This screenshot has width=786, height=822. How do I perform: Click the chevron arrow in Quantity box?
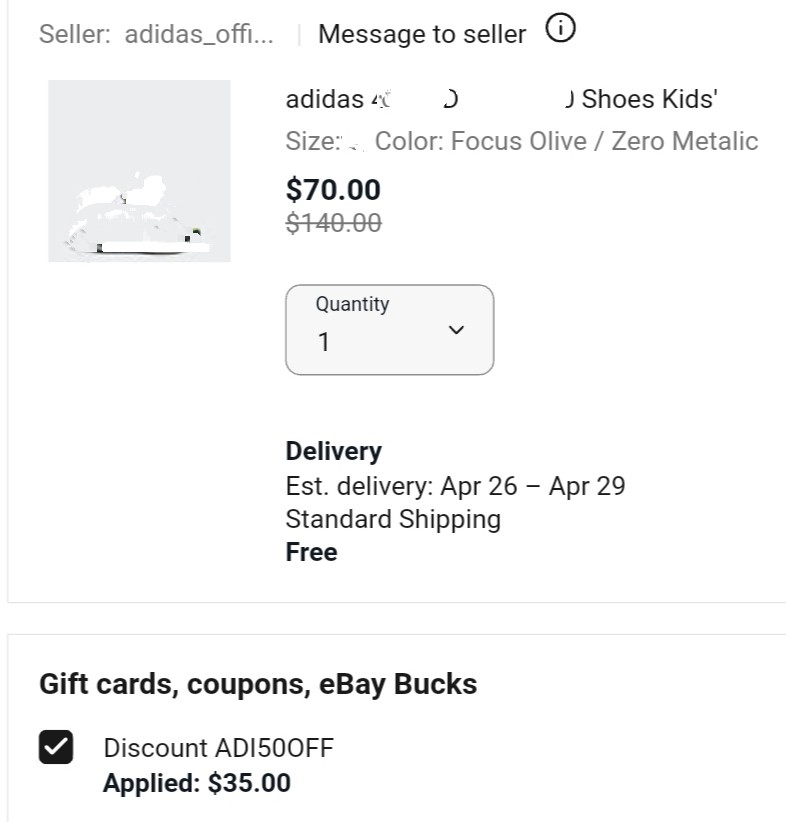[456, 330]
